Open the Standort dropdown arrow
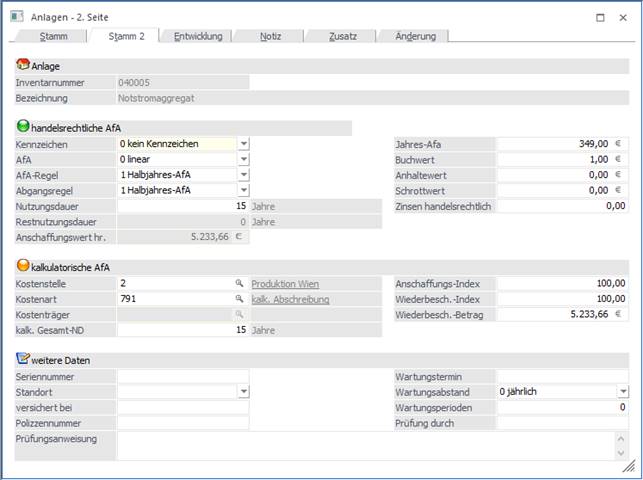643x480 pixels. (x=243, y=392)
